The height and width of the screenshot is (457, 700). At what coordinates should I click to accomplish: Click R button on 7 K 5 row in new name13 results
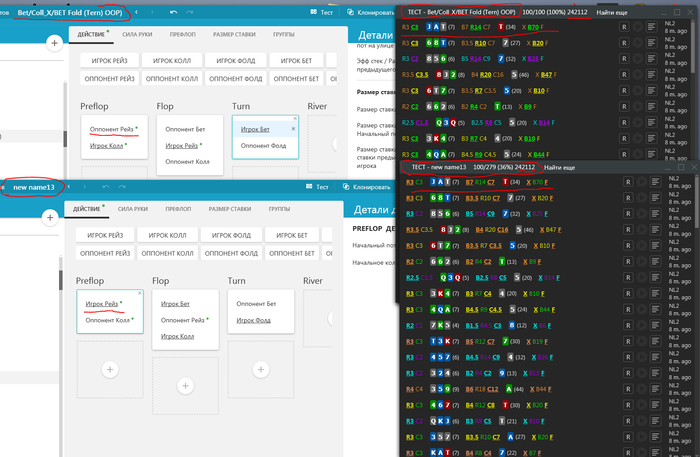pyautogui.click(x=628, y=325)
